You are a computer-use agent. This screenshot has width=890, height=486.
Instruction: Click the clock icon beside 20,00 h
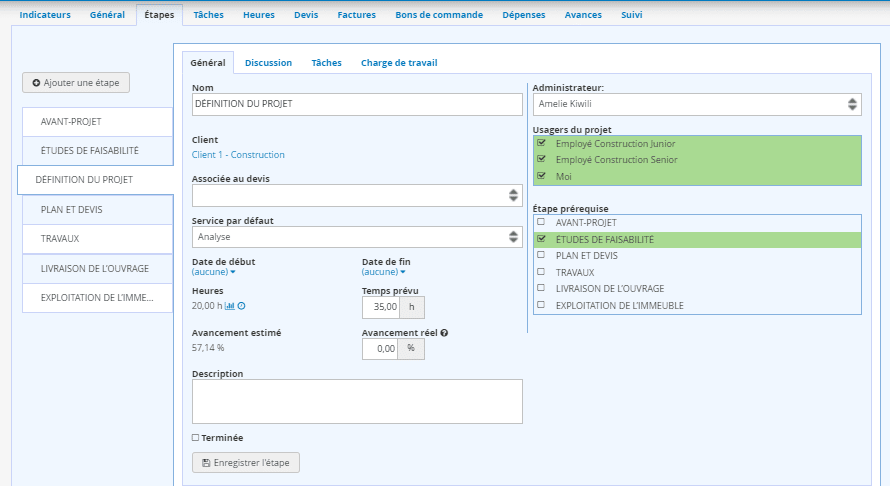(241, 306)
